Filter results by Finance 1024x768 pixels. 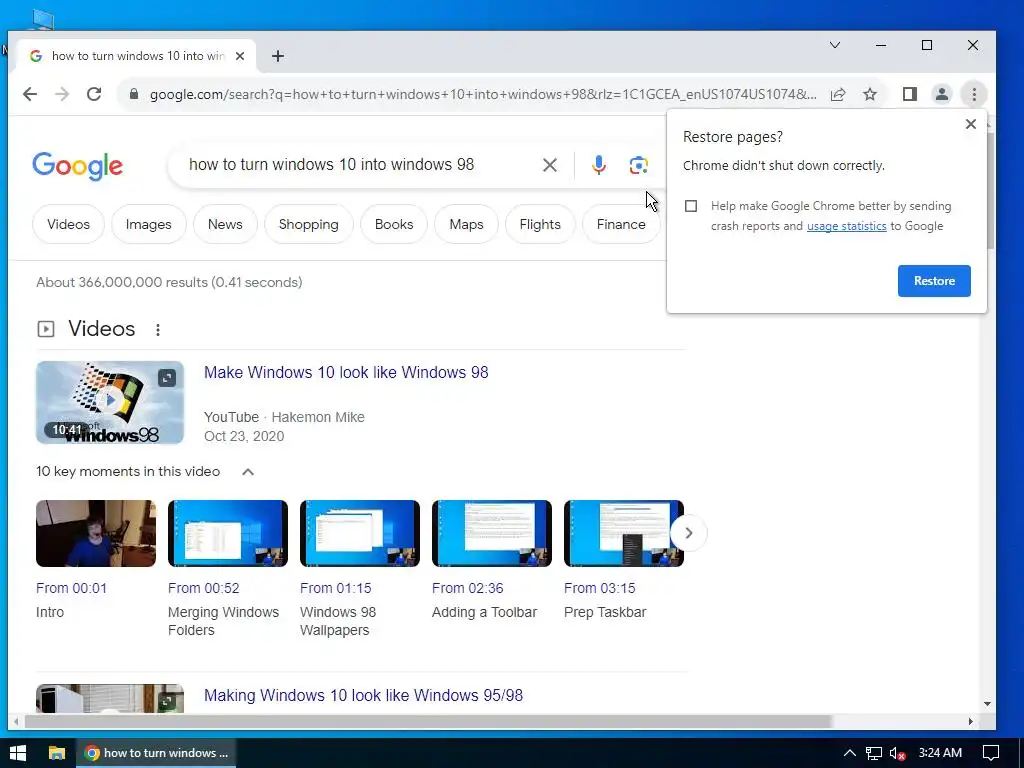coord(621,224)
